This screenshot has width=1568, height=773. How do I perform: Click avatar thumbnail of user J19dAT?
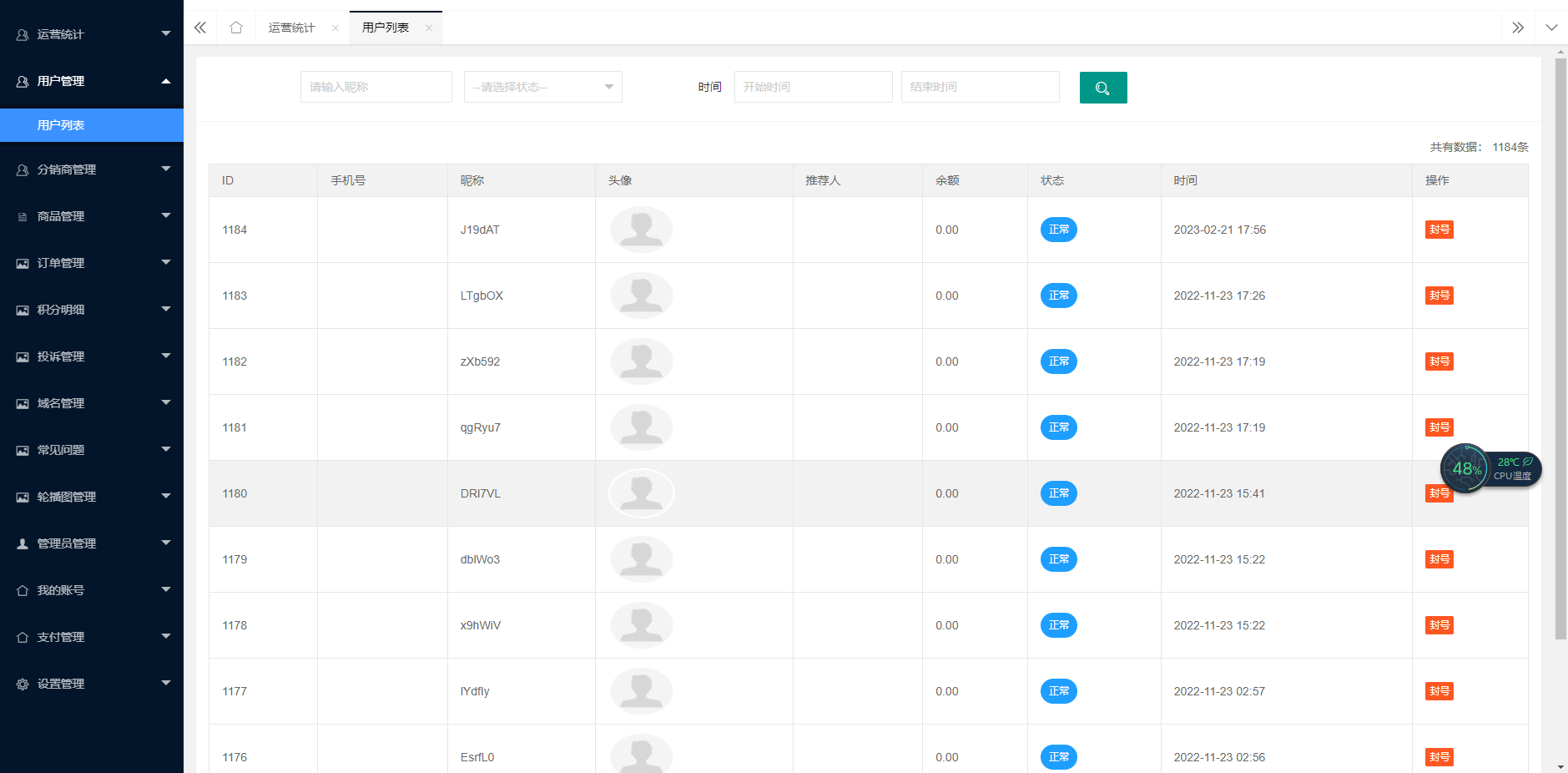click(642, 230)
